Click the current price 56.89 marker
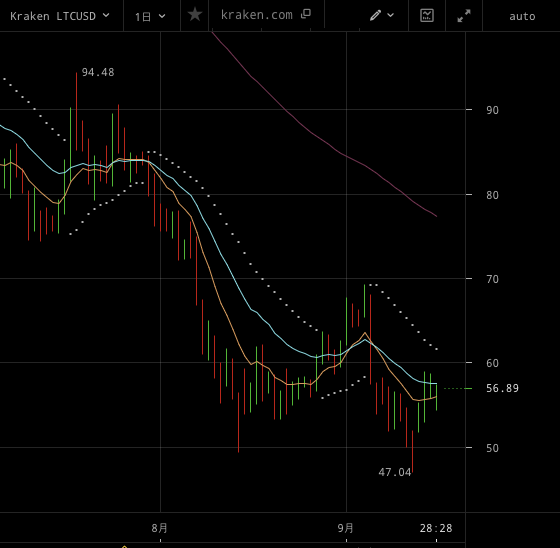Image resolution: width=560 pixels, height=548 pixels. pos(502,388)
